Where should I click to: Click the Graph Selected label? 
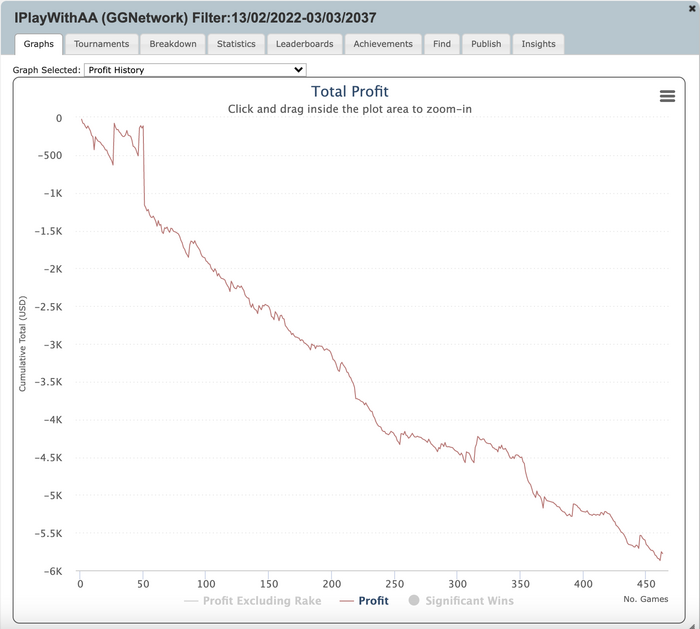46,70
